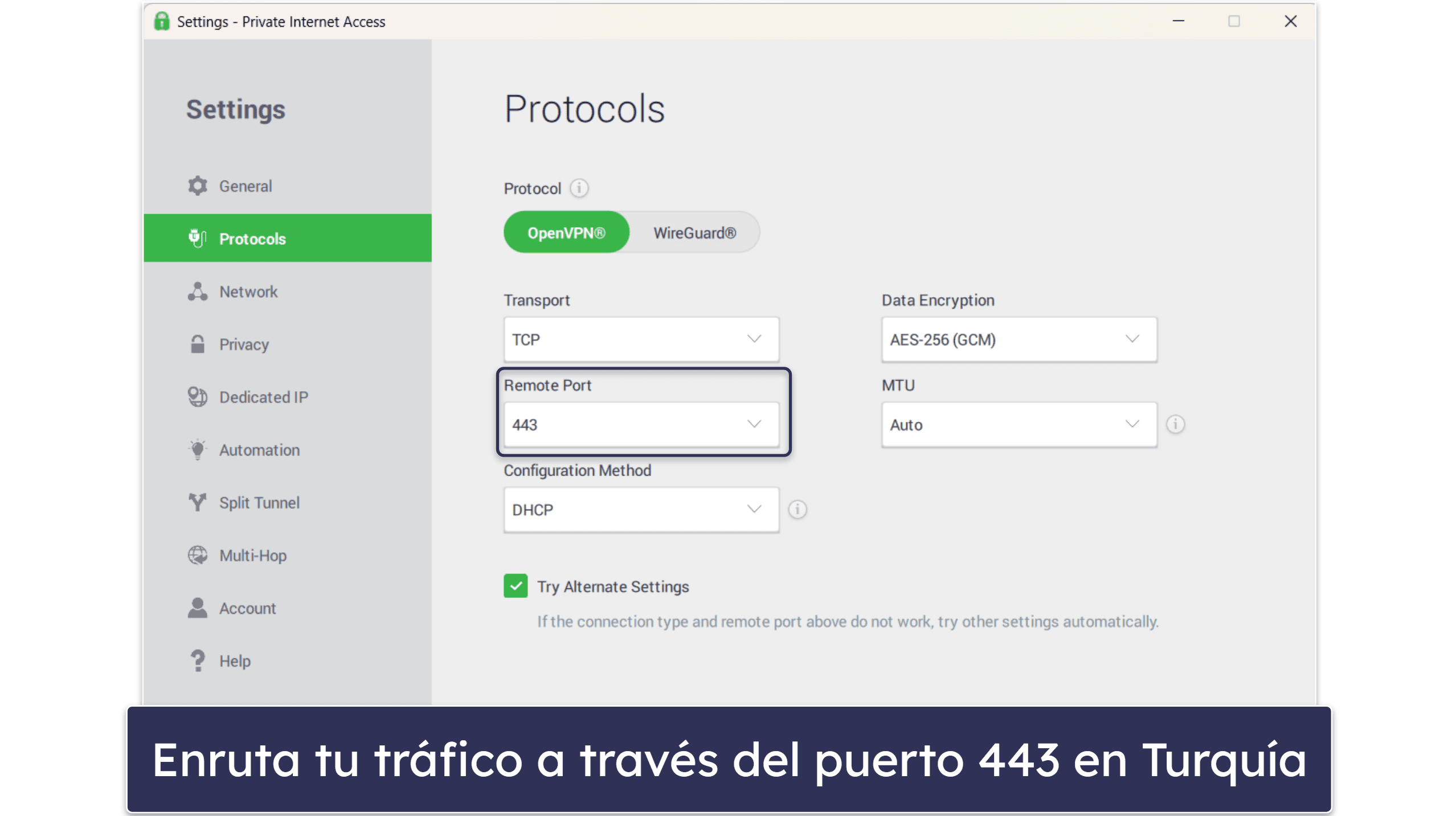This screenshot has width=1456, height=816.
Task: Open the Account settings section
Action: [246, 607]
